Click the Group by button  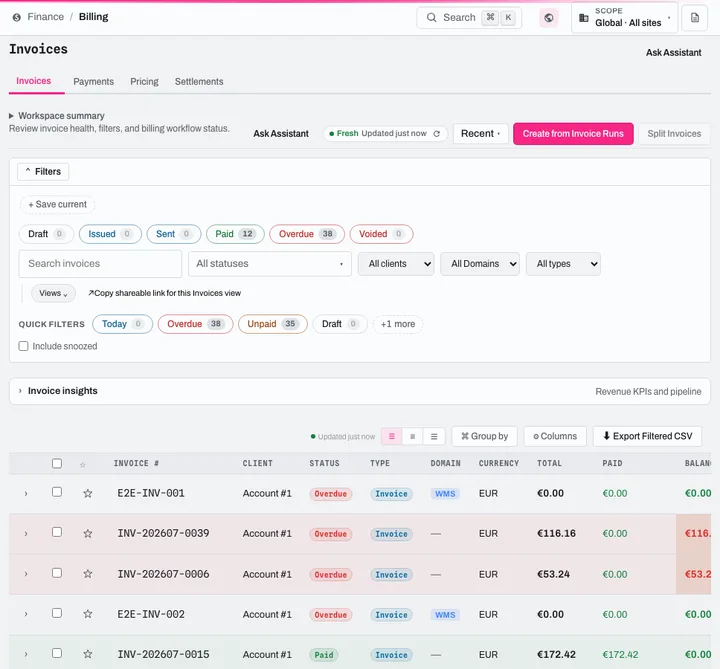(x=484, y=436)
